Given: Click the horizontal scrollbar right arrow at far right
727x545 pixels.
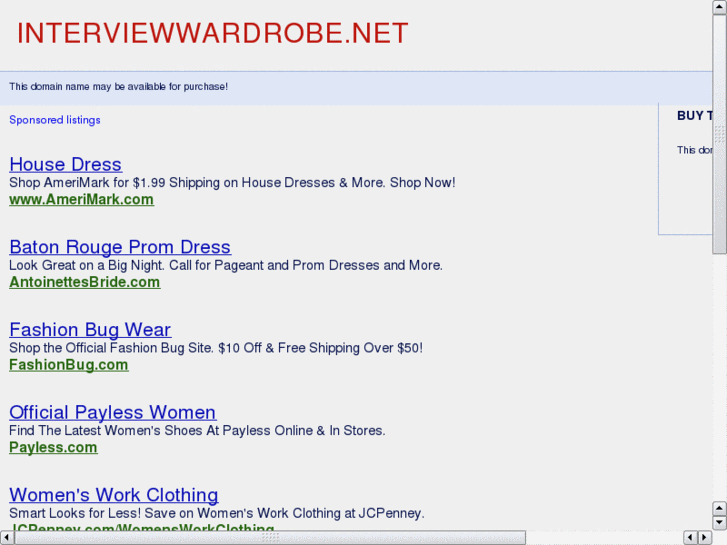Looking at the screenshot, I should [705, 538].
